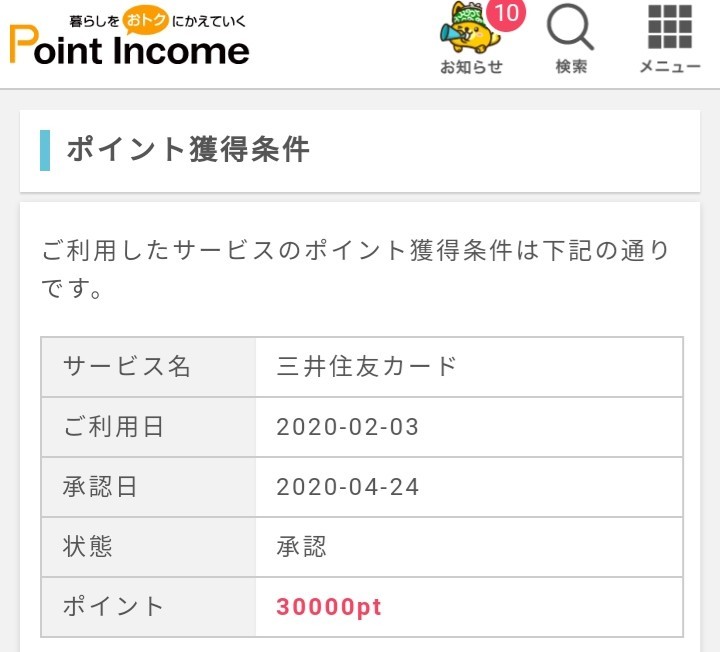720x652 pixels.
Task: Open notifications via the mascot icon
Action: pos(466,32)
